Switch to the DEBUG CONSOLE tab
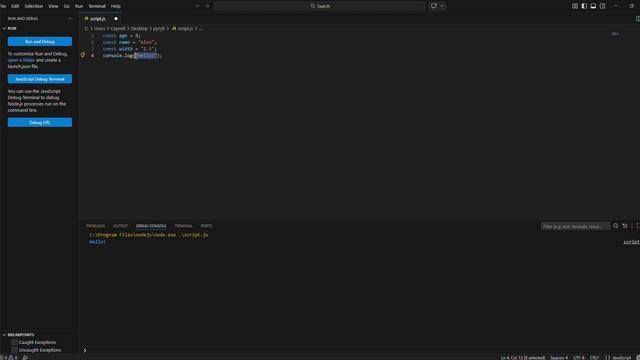 pos(151,226)
